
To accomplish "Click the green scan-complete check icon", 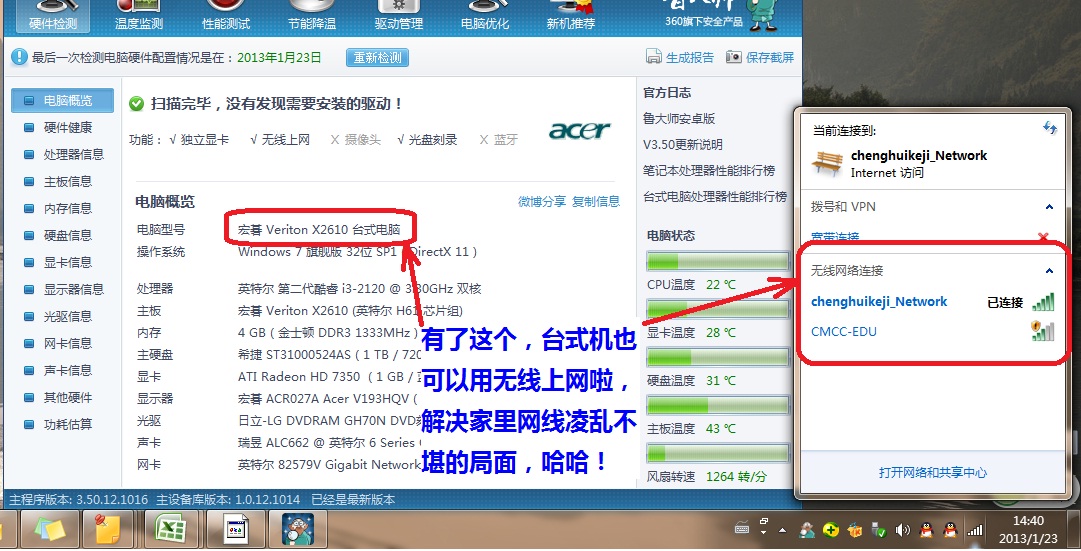I will tap(137, 104).
